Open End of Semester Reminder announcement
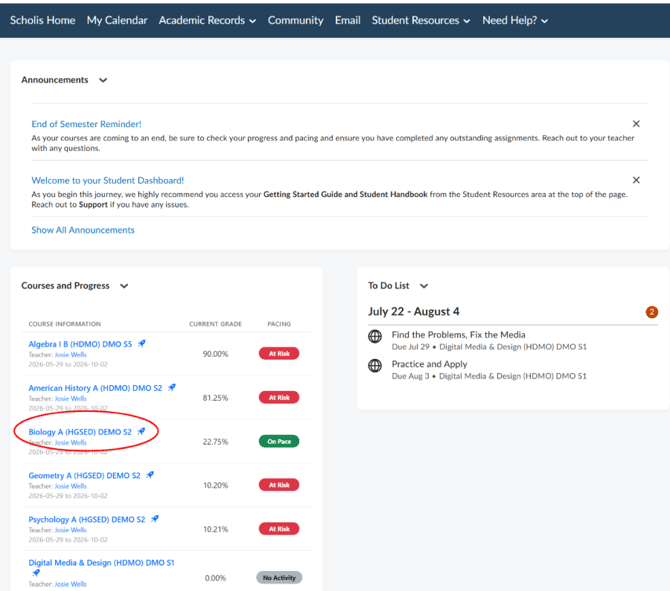 point(86,124)
